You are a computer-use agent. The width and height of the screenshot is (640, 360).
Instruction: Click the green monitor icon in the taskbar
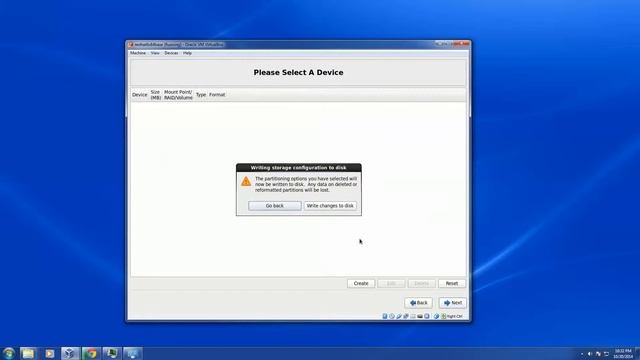112,353
